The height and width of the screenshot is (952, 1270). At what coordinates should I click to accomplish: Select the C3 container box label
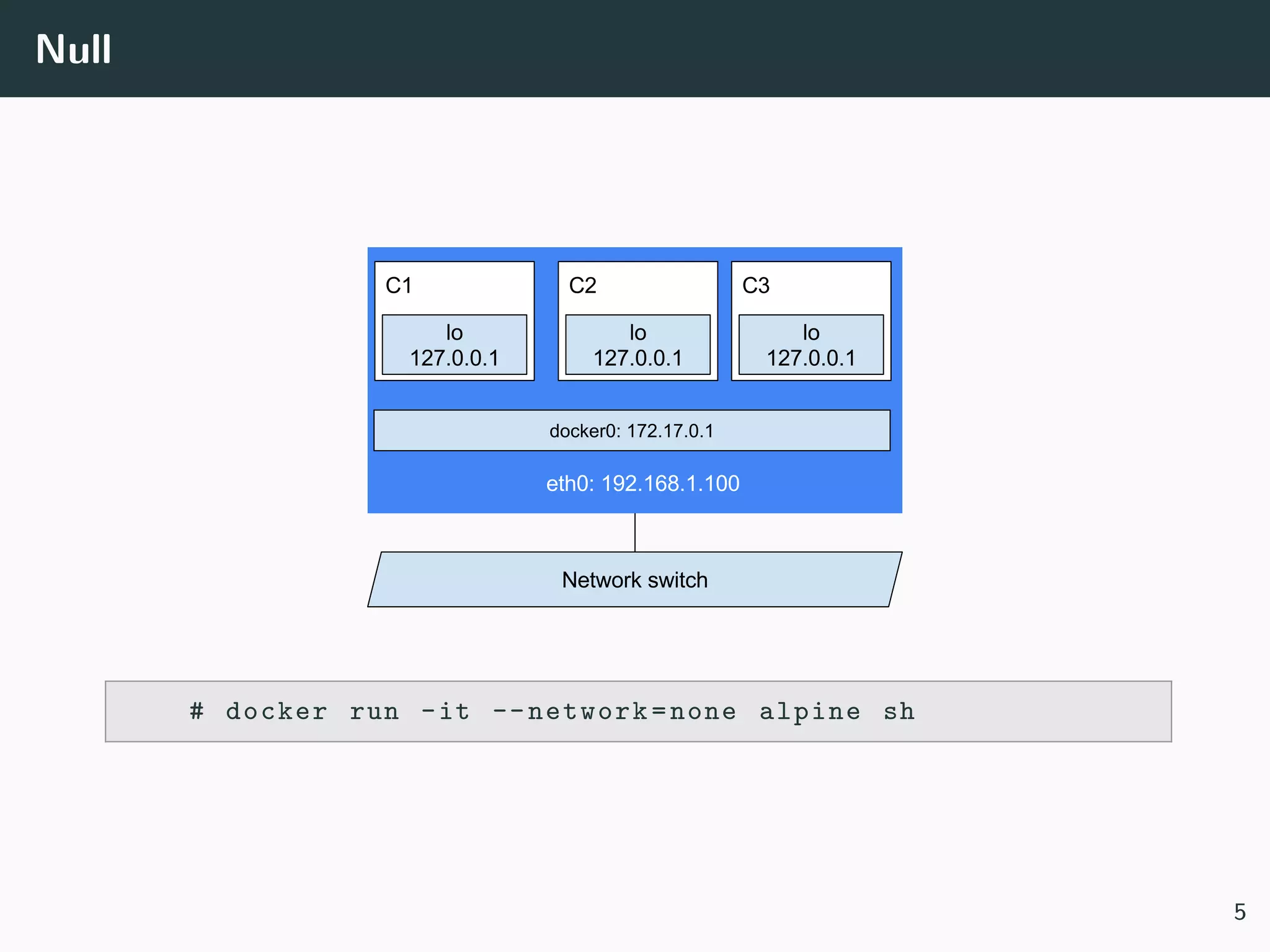[x=755, y=285]
